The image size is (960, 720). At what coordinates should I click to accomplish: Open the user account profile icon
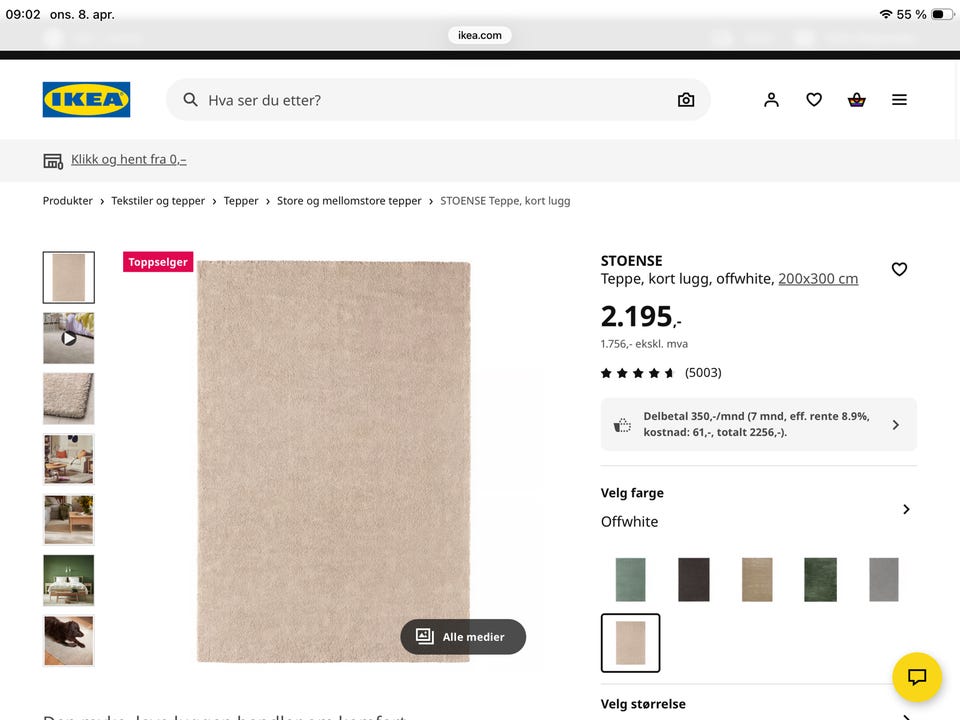pyautogui.click(x=771, y=100)
